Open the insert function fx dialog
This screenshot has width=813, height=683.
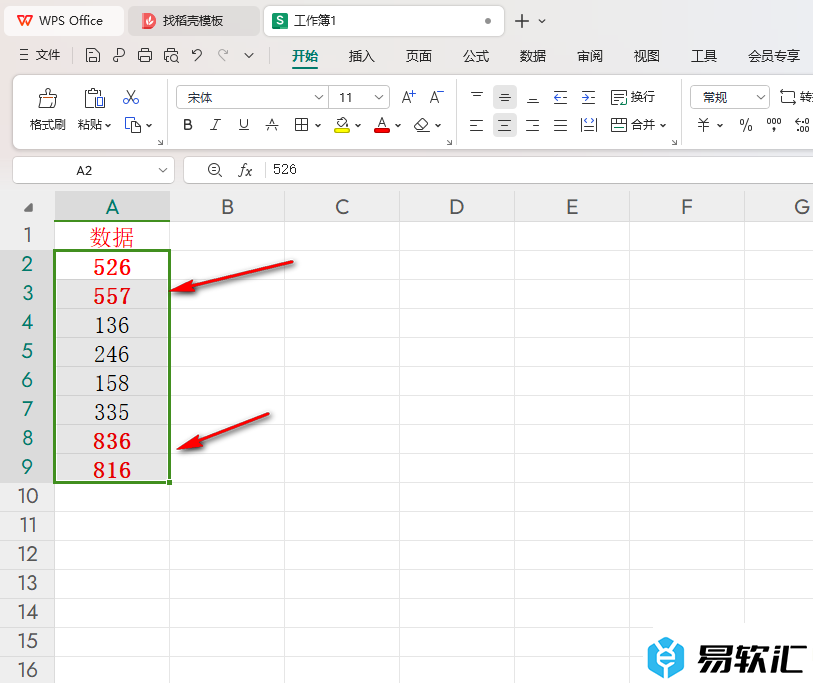245,170
